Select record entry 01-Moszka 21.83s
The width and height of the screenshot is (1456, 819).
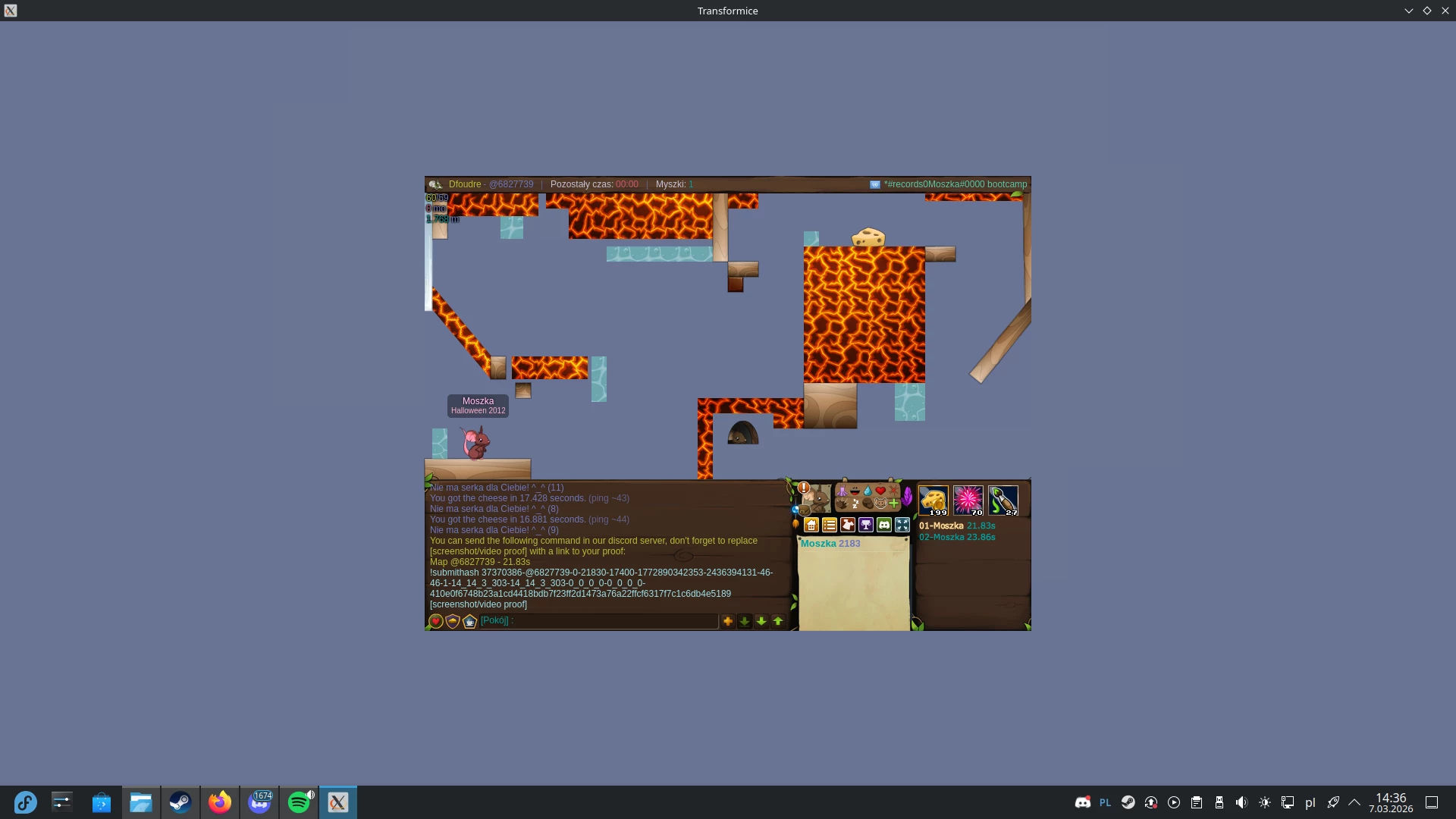[957, 526]
